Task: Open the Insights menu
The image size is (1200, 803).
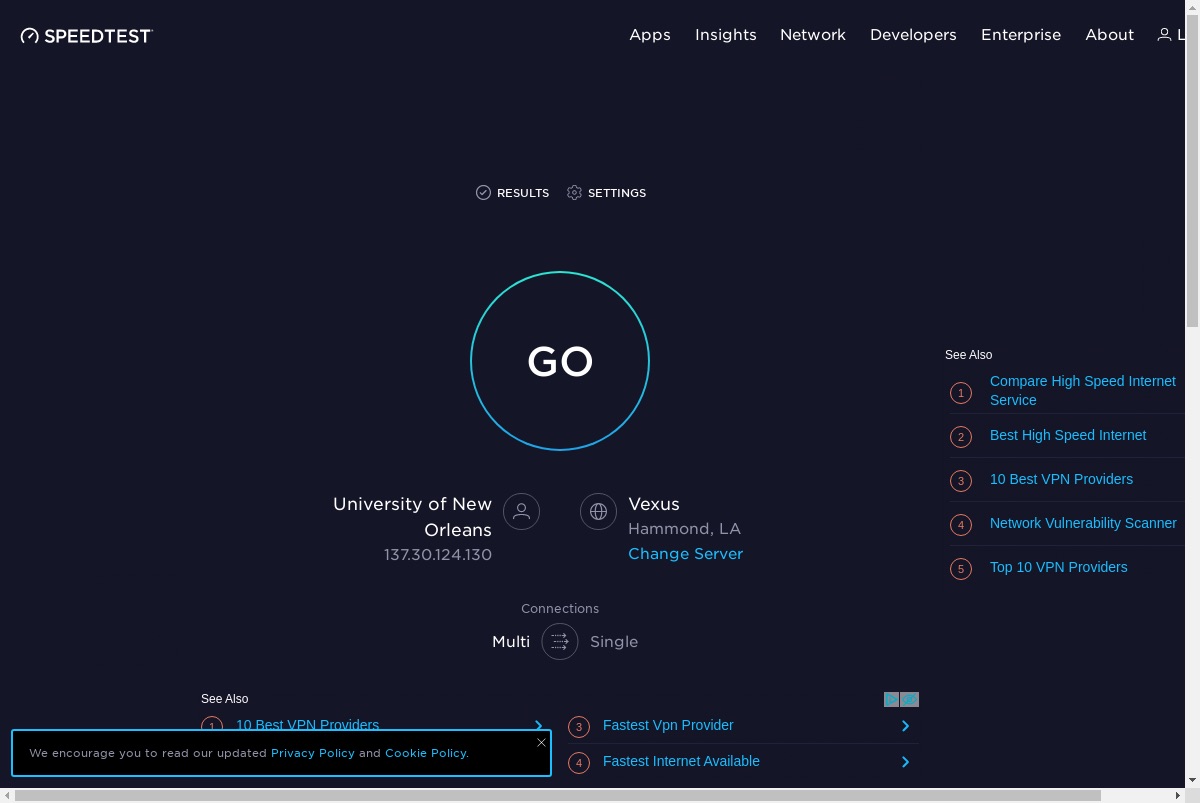Action: click(726, 35)
